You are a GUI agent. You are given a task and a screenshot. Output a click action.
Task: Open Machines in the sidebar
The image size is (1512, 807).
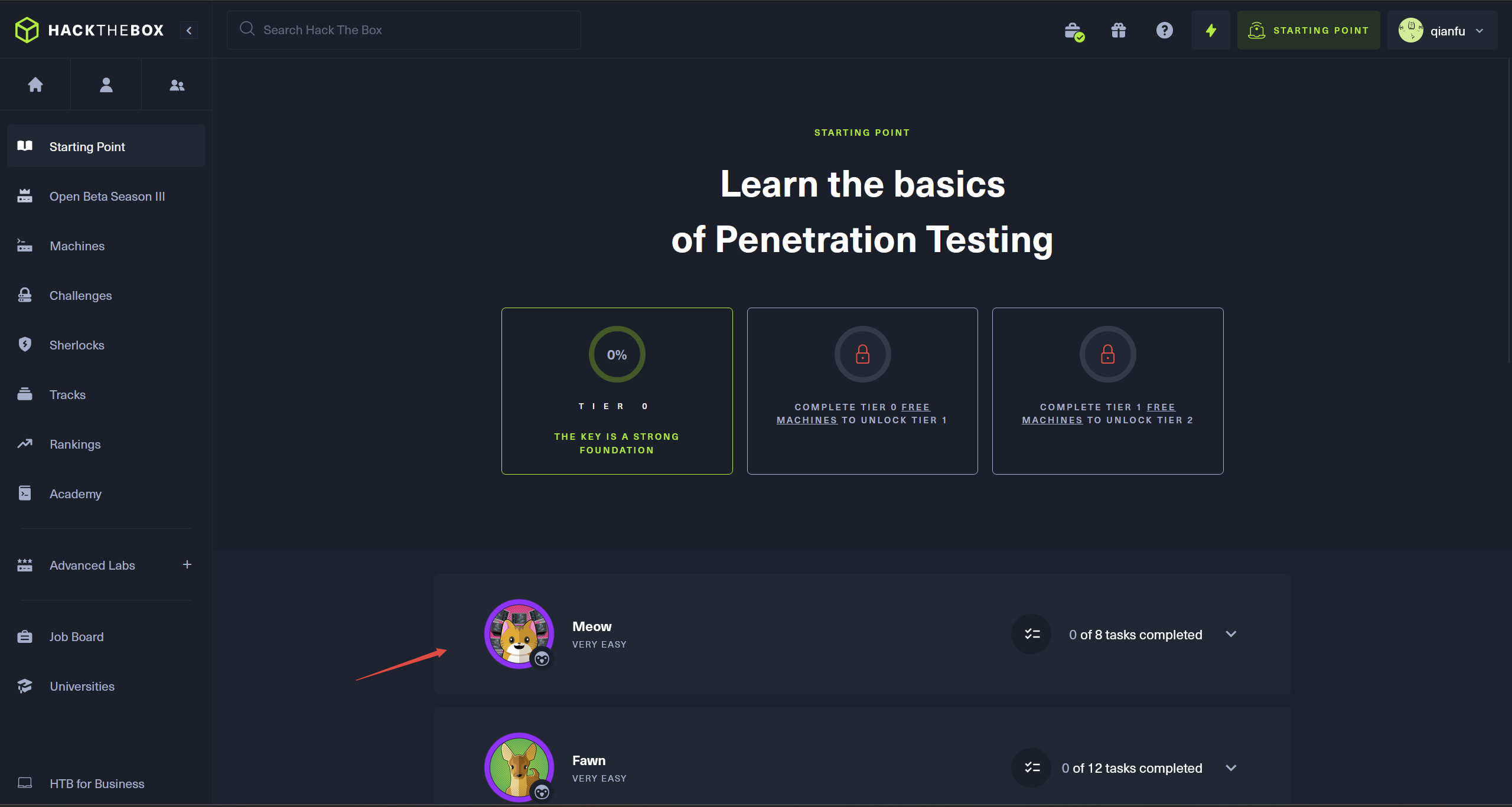(77, 246)
